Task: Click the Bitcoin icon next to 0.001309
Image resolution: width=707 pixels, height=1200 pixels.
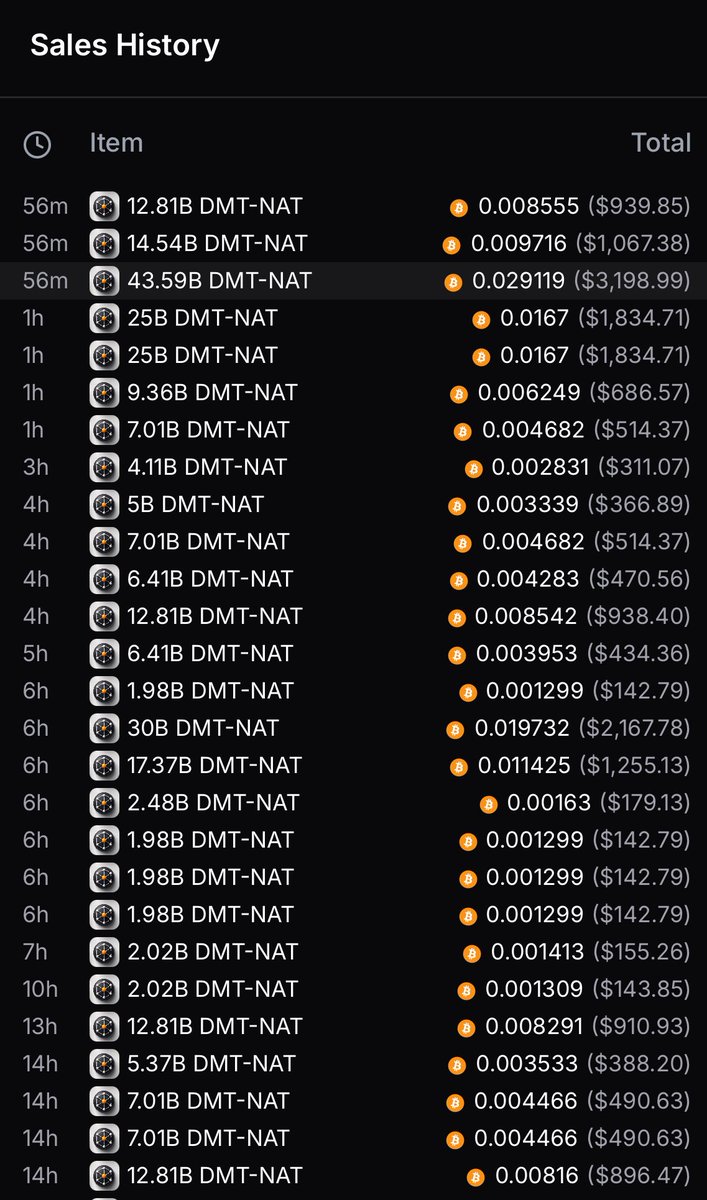Action: coord(466,991)
